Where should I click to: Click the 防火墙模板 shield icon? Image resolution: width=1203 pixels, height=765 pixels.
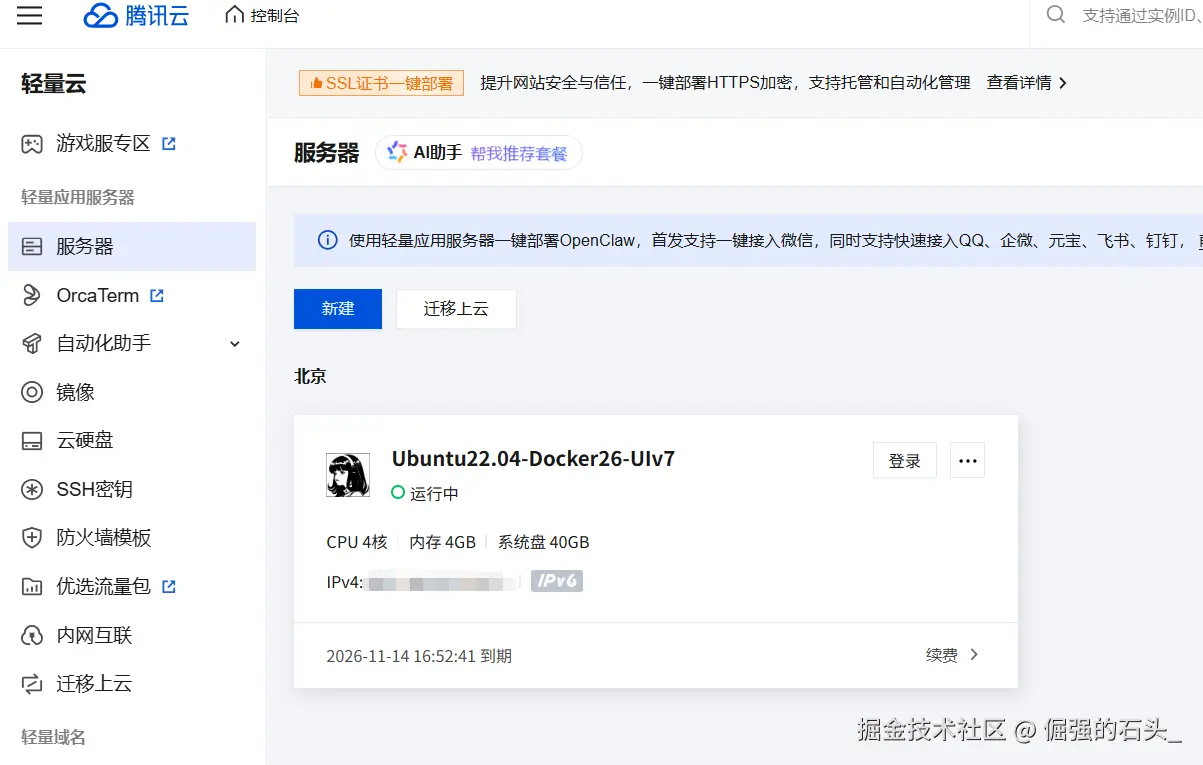(x=32, y=538)
